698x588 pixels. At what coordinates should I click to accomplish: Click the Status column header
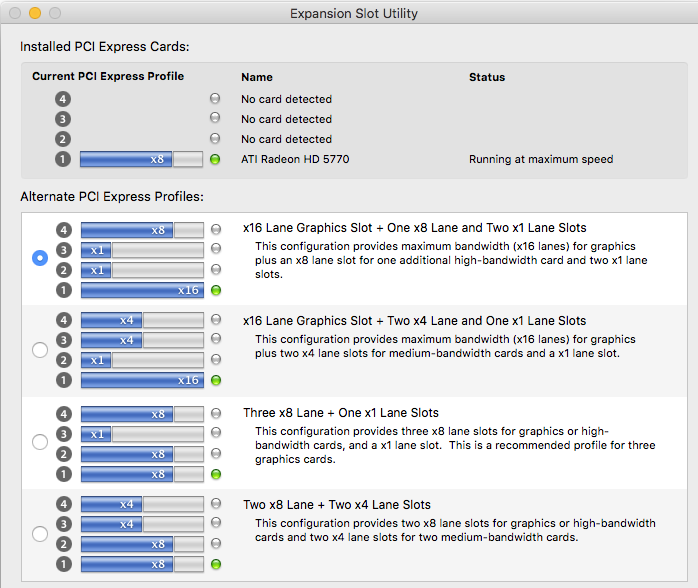point(487,77)
